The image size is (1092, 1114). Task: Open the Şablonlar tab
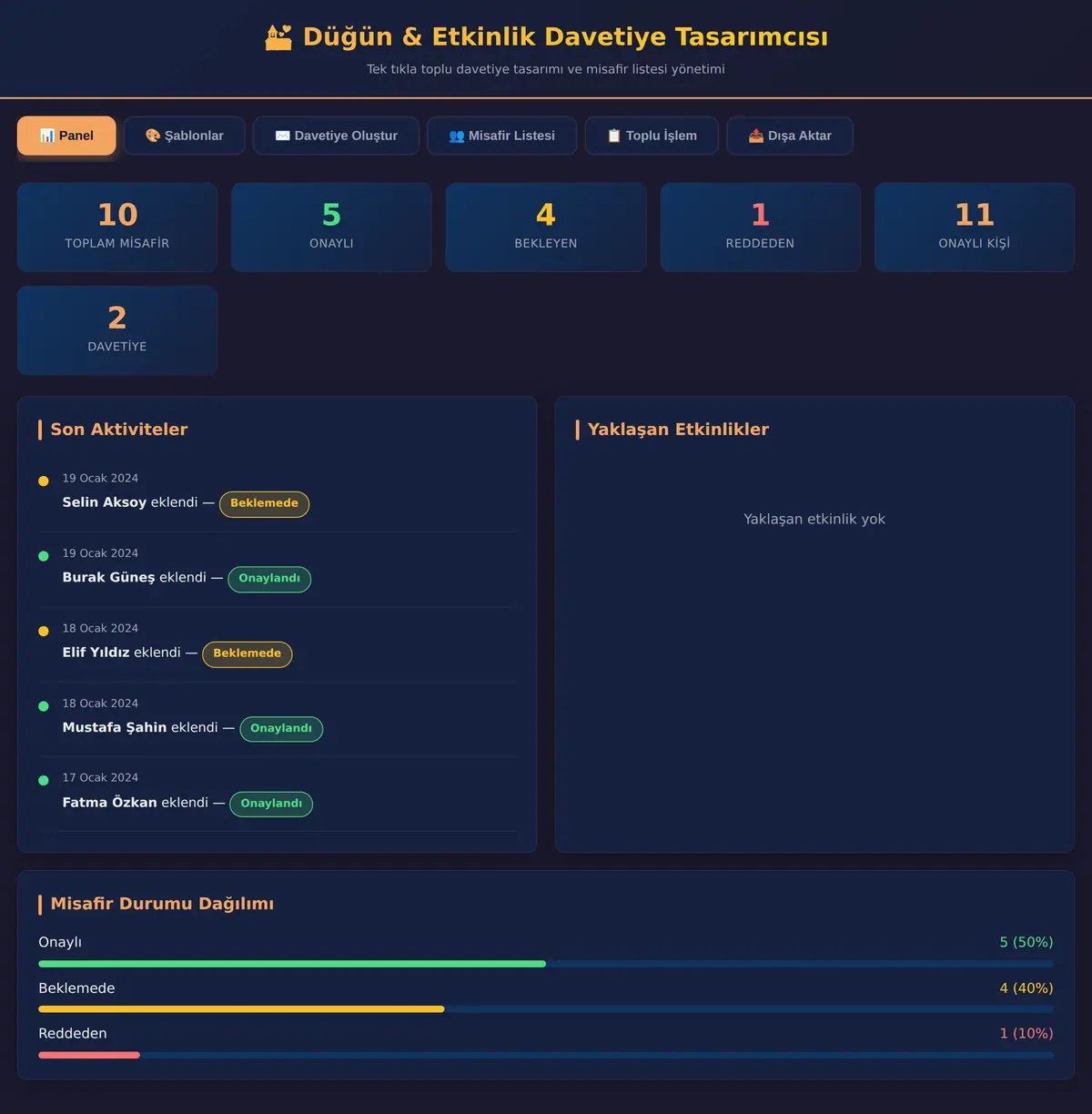pos(185,136)
